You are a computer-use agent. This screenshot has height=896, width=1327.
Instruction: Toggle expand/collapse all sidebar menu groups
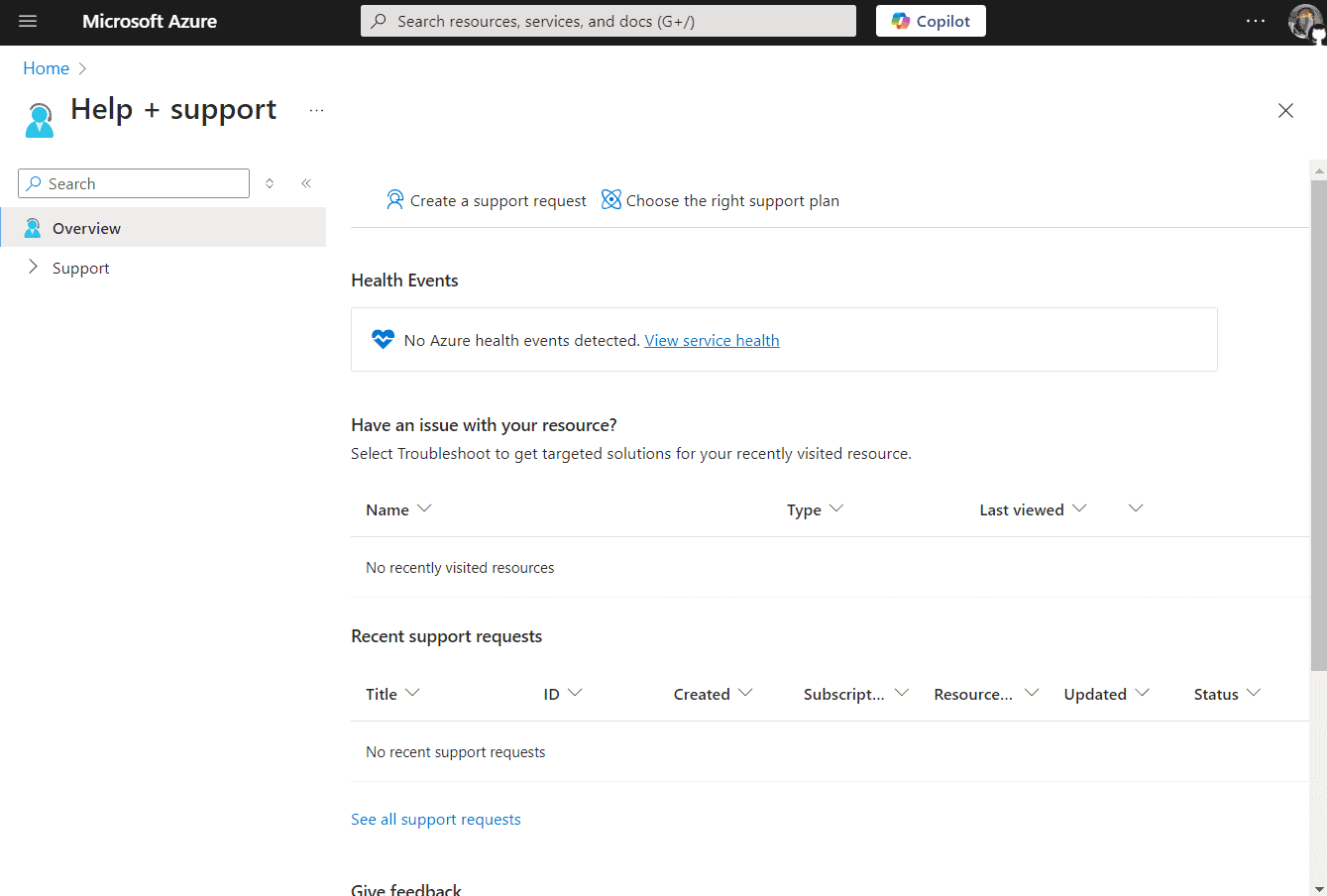coord(270,183)
